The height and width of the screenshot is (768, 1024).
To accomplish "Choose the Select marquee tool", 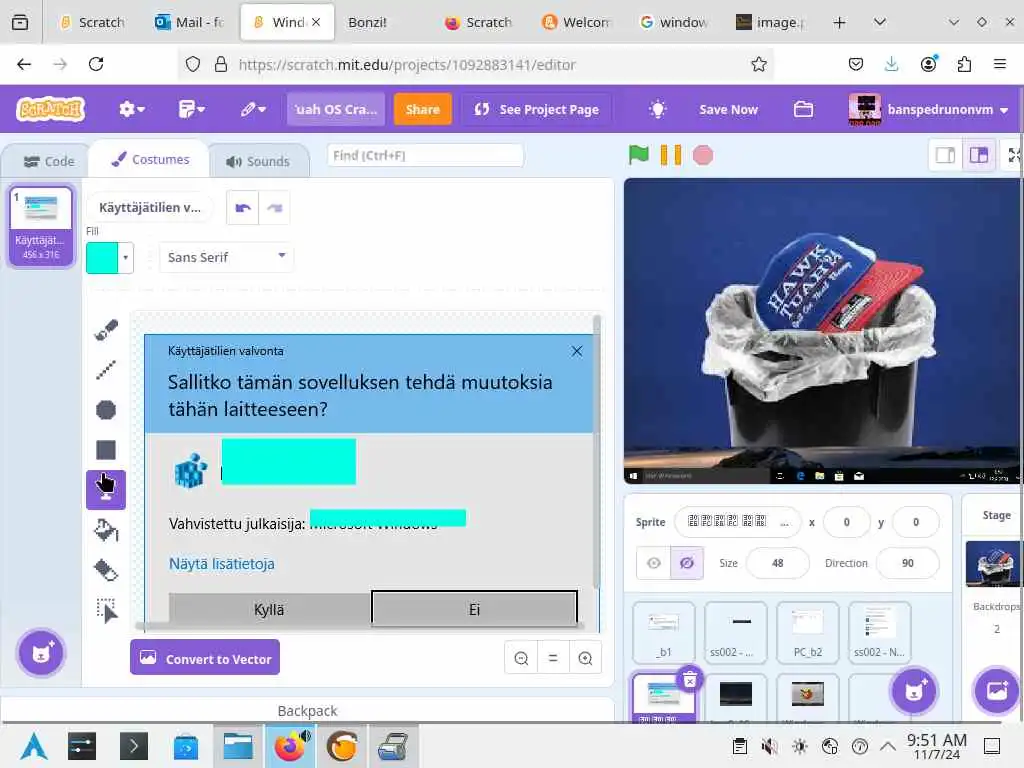I will (x=106, y=610).
